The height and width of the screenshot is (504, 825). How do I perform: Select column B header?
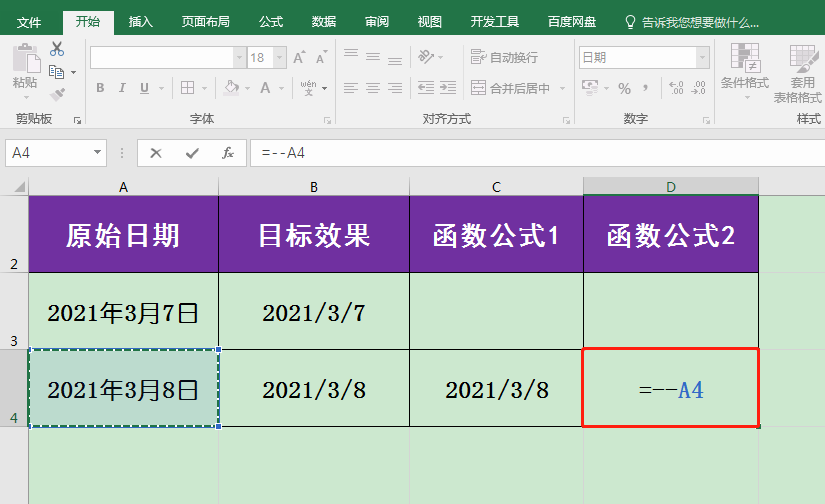pyautogui.click(x=314, y=187)
